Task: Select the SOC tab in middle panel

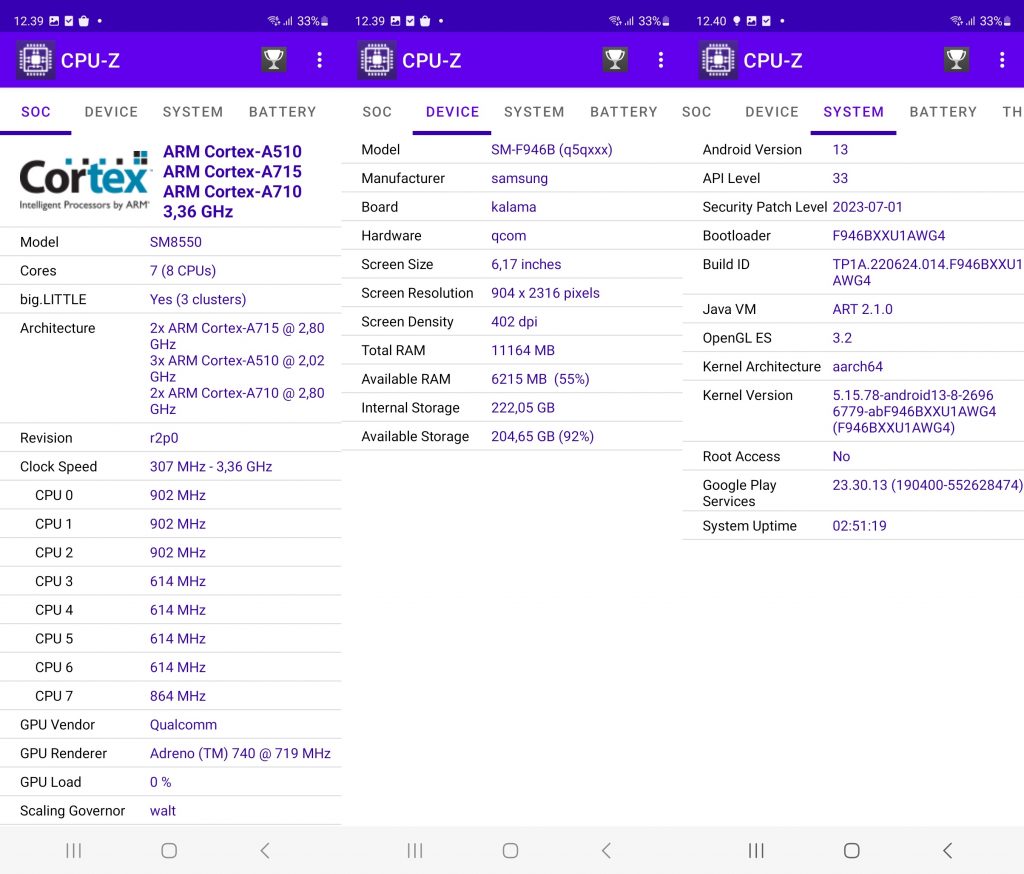Action: point(377,112)
